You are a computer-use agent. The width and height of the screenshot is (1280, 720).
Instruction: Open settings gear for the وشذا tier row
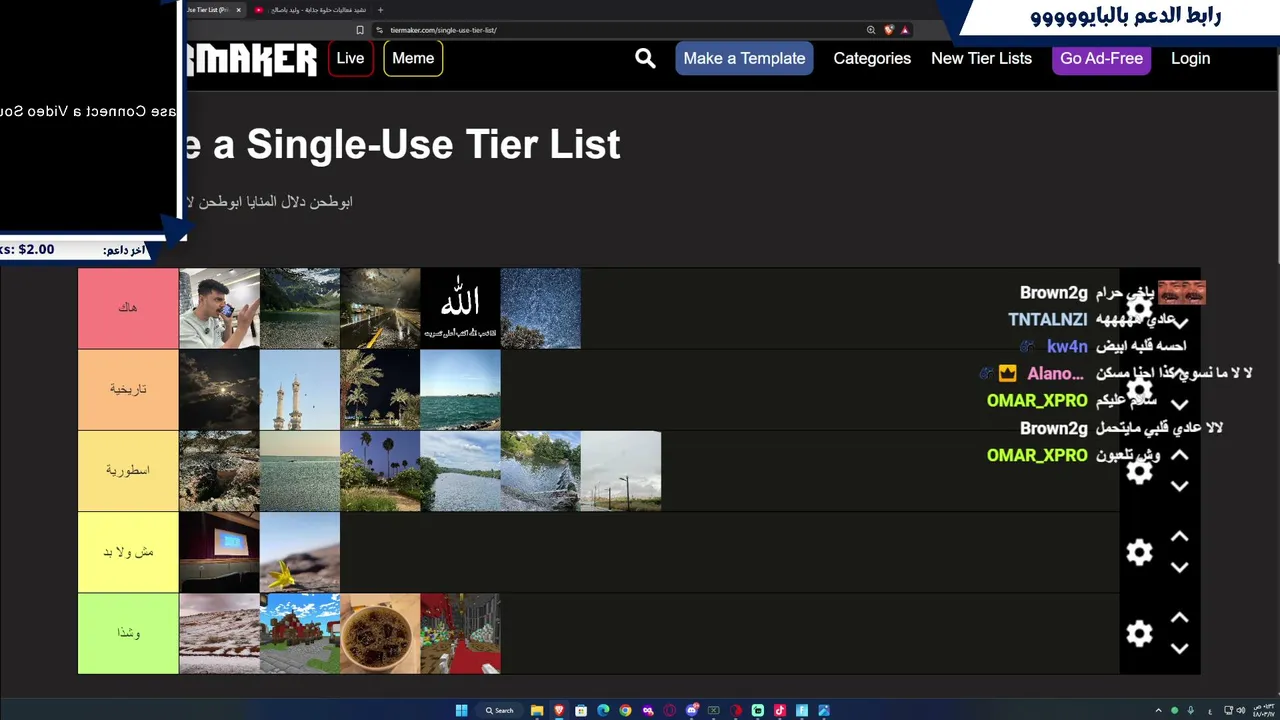coord(1139,633)
